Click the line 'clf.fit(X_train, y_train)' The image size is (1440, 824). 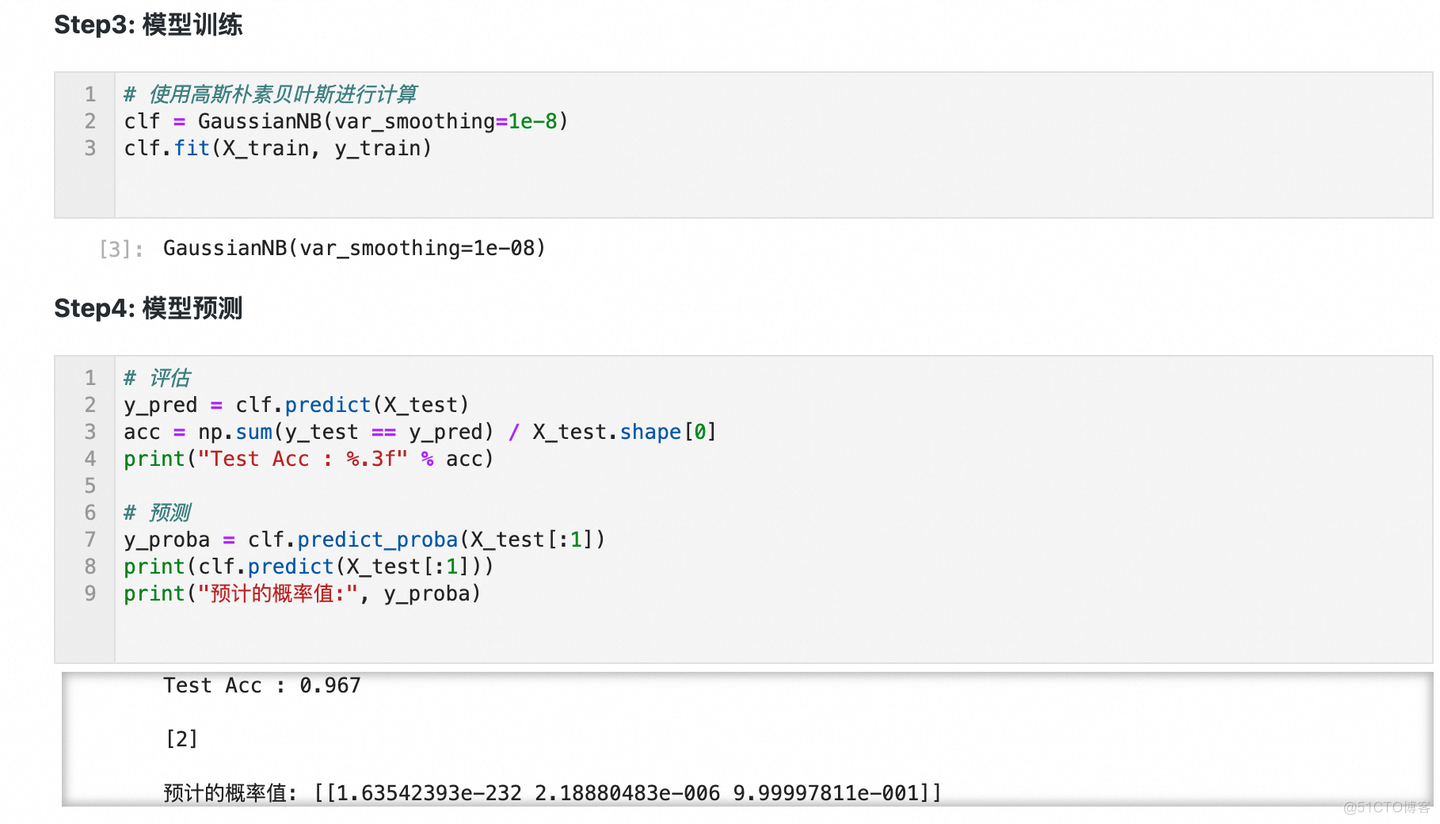(278, 149)
